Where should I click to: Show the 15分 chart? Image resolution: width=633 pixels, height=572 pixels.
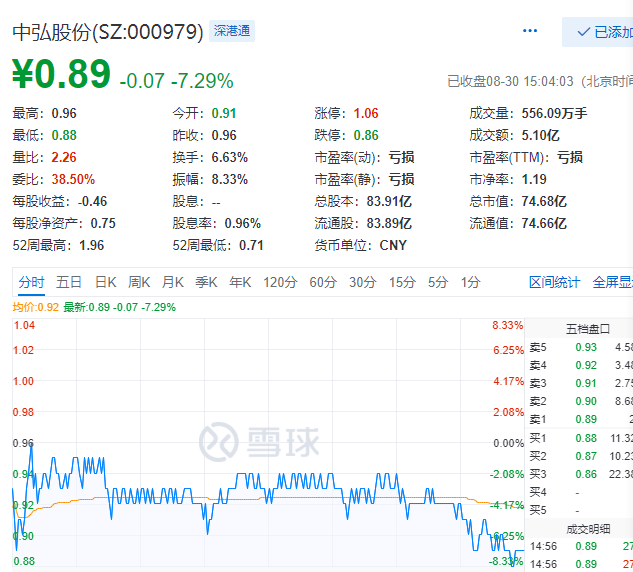[x=402, y=282]
